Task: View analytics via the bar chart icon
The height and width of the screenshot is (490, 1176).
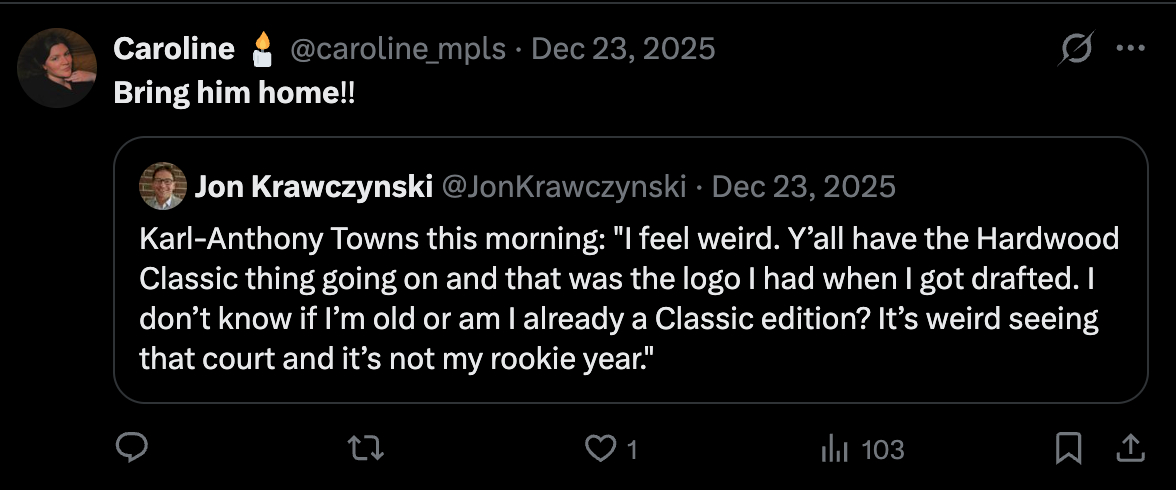Action: [x=834, y=450]
